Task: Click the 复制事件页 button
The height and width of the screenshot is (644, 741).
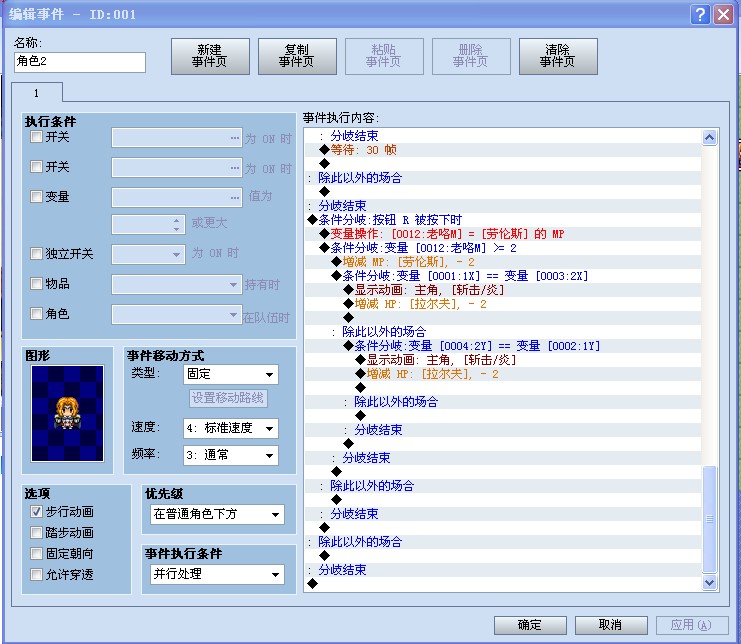Action: pyautogui.click(x=297, y=56)
